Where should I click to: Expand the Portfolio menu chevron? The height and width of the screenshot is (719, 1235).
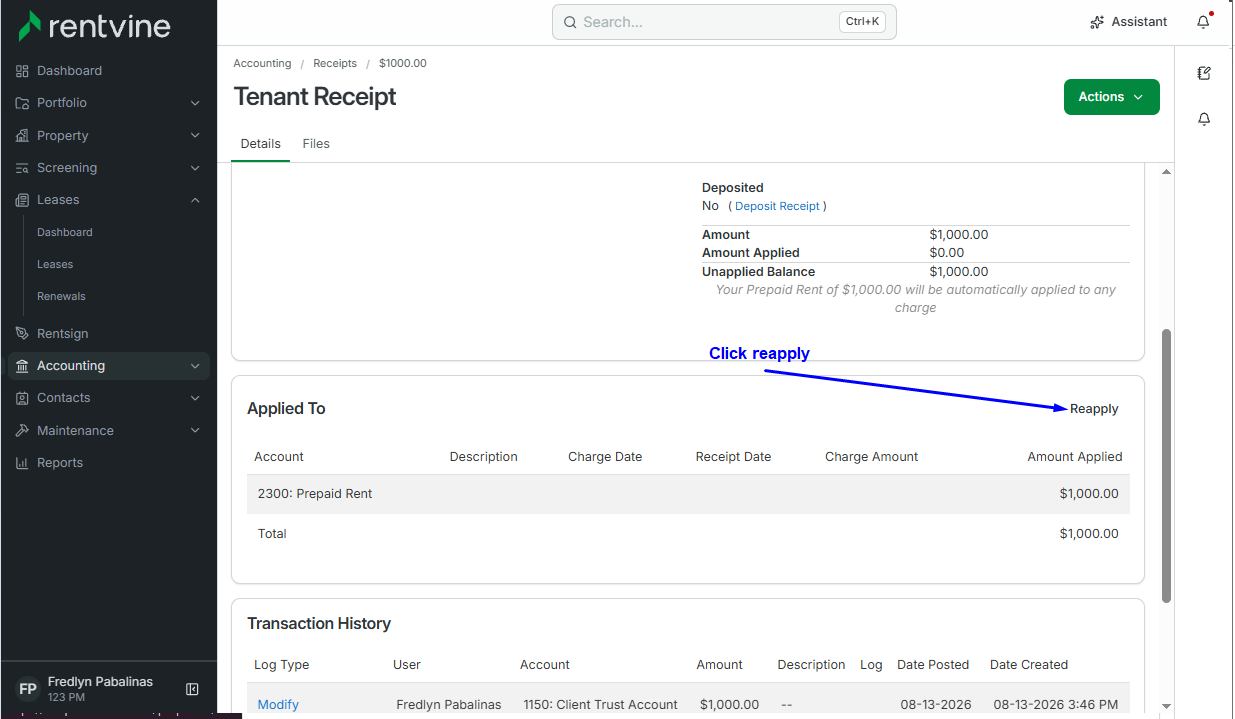coord(195,103)
